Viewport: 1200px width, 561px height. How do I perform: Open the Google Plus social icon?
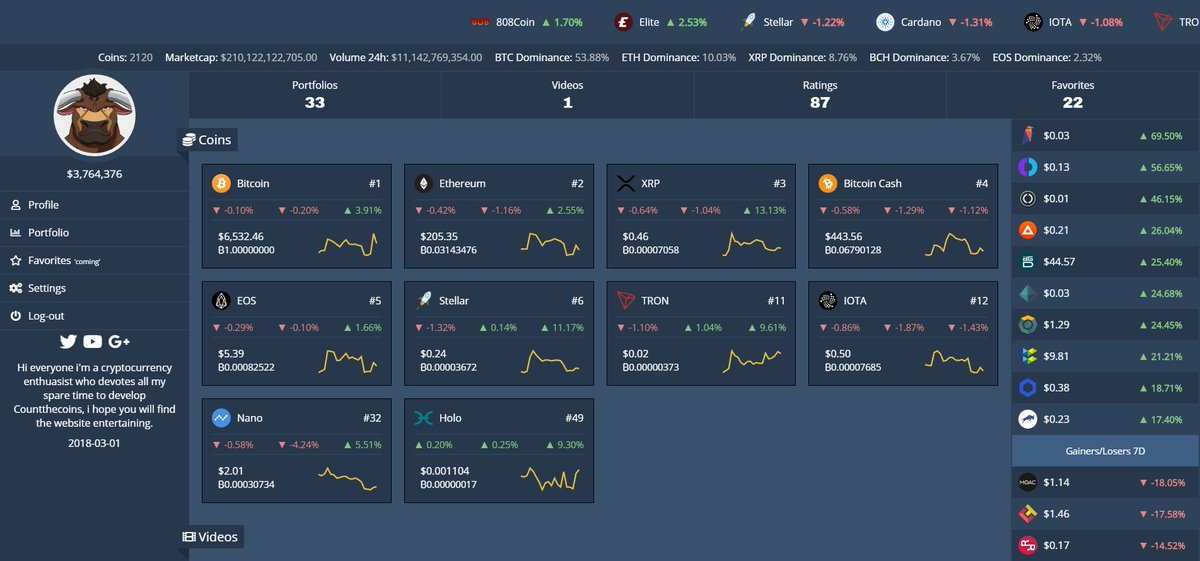click(x=119, y=342)
